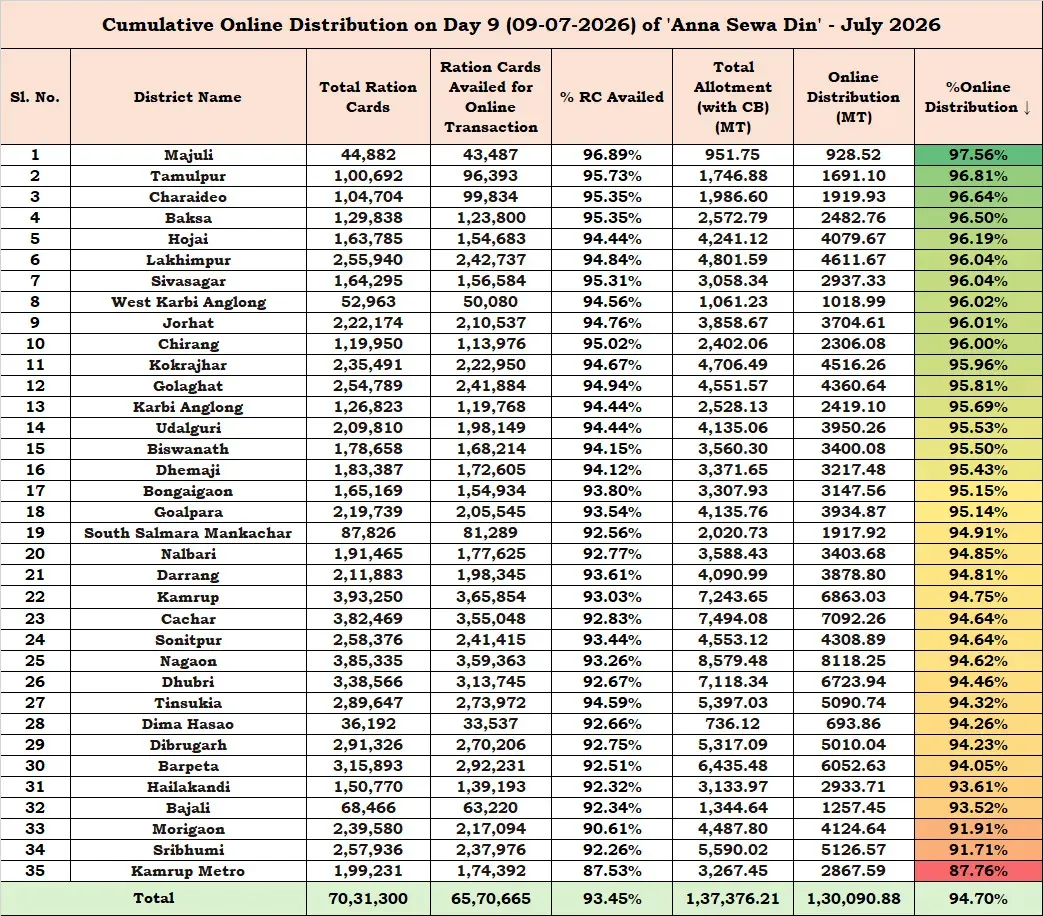Image resolution: width=1043 pixels, height=916 pixels.
Task: Click the Total Ration Cards header
Action: click(x=368, y=96)
